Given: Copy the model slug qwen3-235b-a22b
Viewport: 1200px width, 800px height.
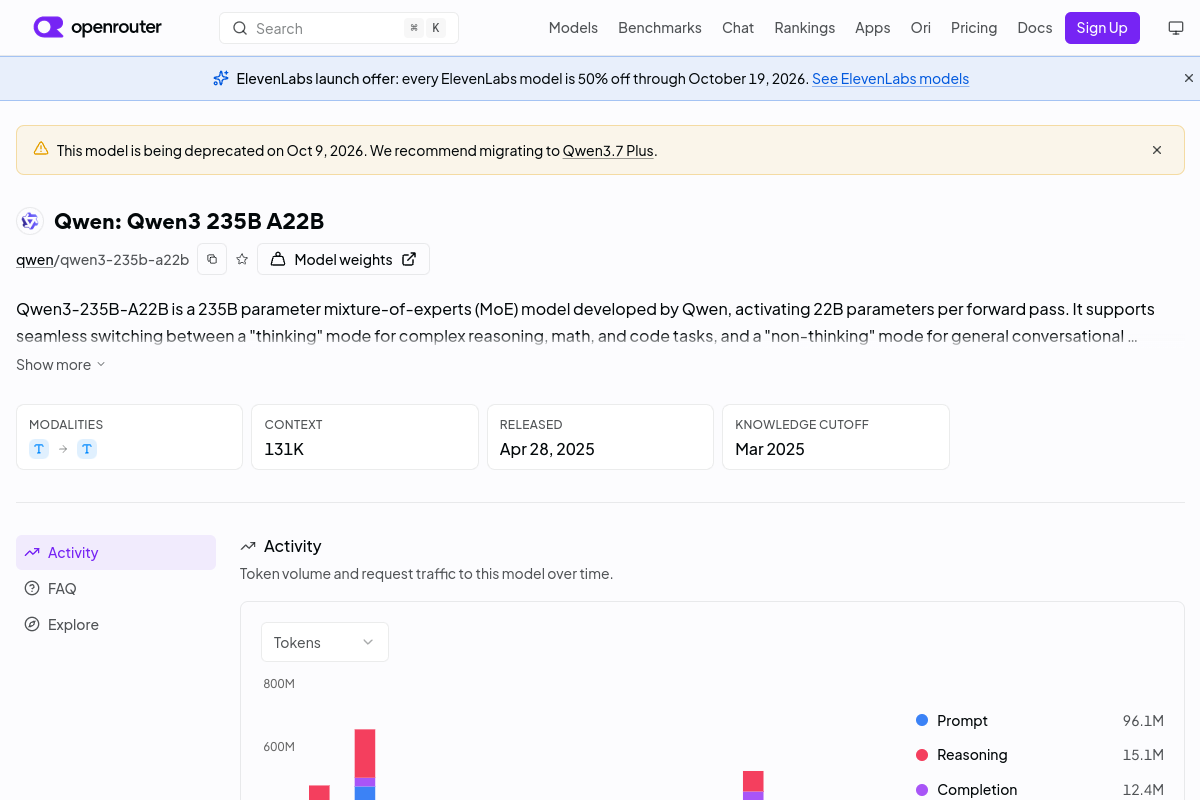Looking at the screenshot, I should [212, 259].
